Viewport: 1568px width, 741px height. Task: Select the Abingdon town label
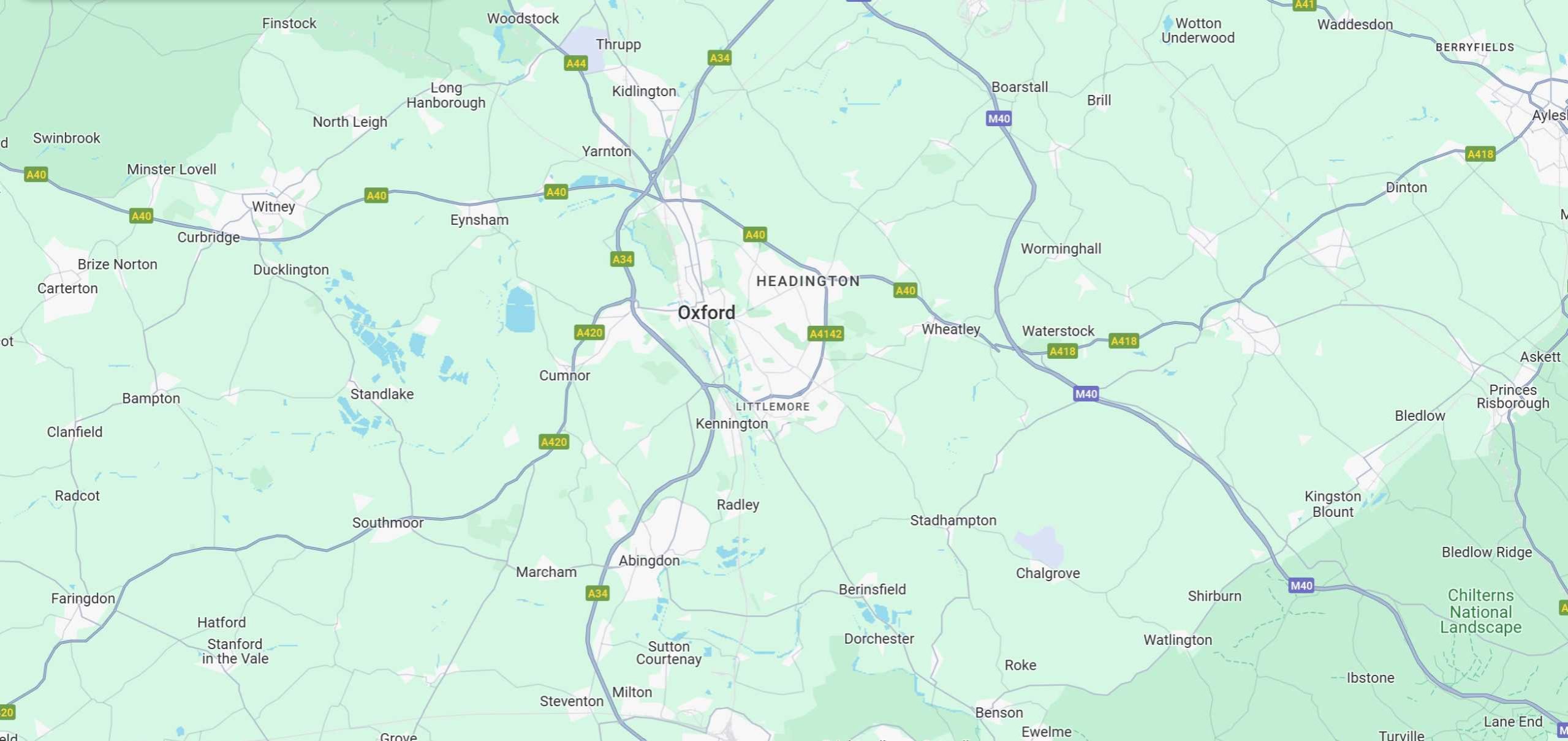click(649, 560)
